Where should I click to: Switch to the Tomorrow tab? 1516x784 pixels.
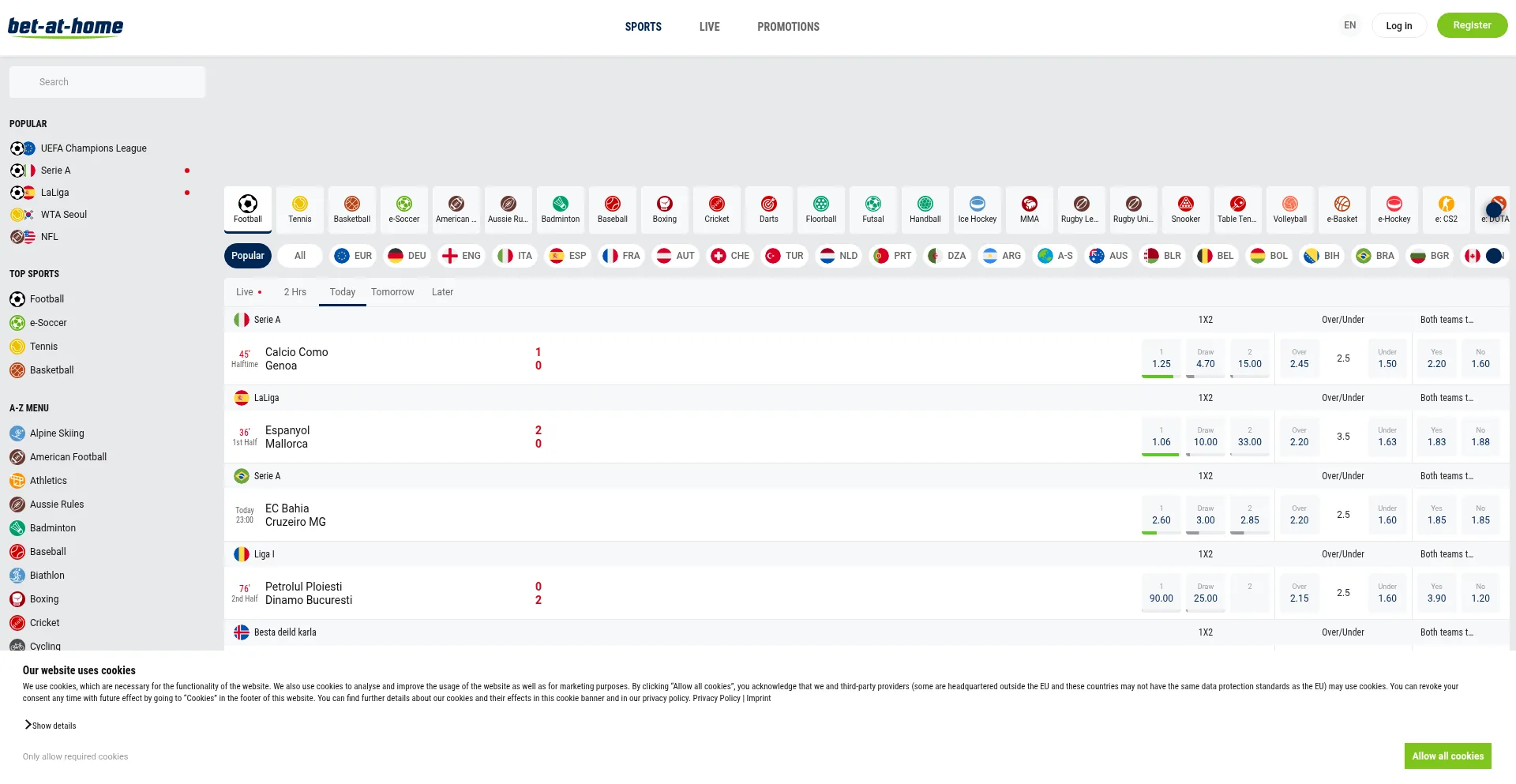point(392,292)
